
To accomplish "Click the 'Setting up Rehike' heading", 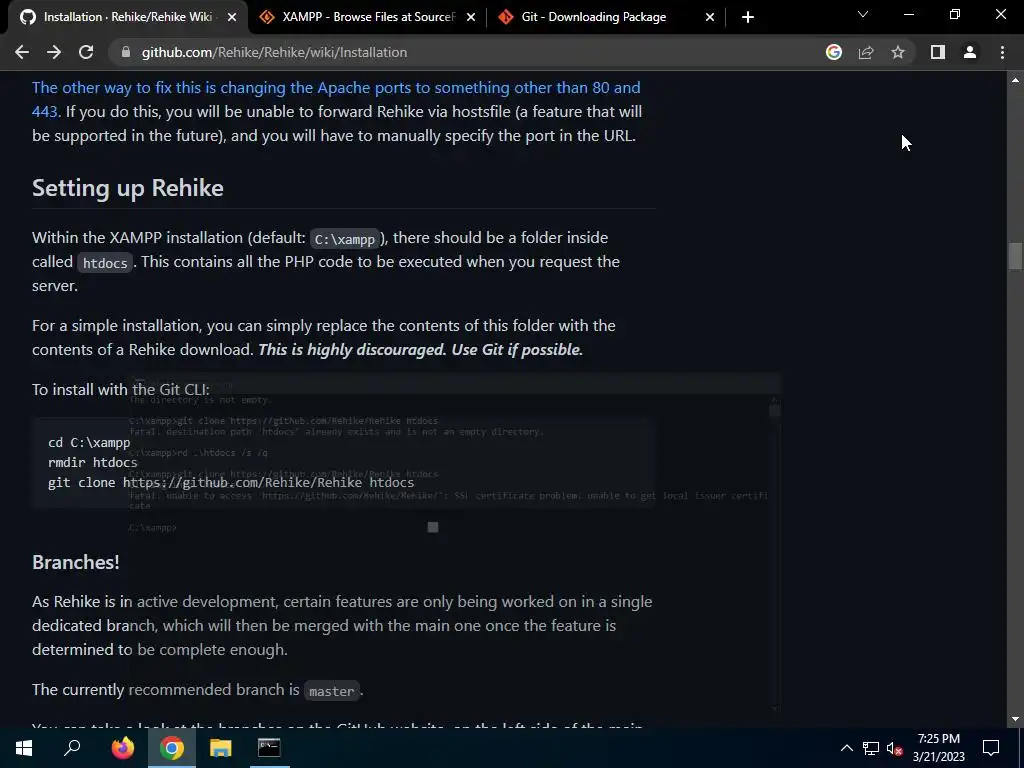I will coord(128,188).
